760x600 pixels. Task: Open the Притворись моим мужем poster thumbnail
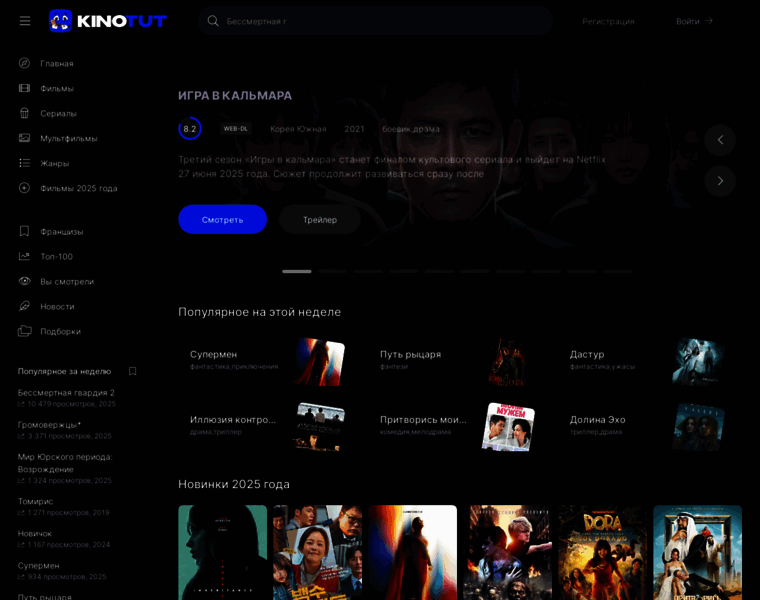508,427
